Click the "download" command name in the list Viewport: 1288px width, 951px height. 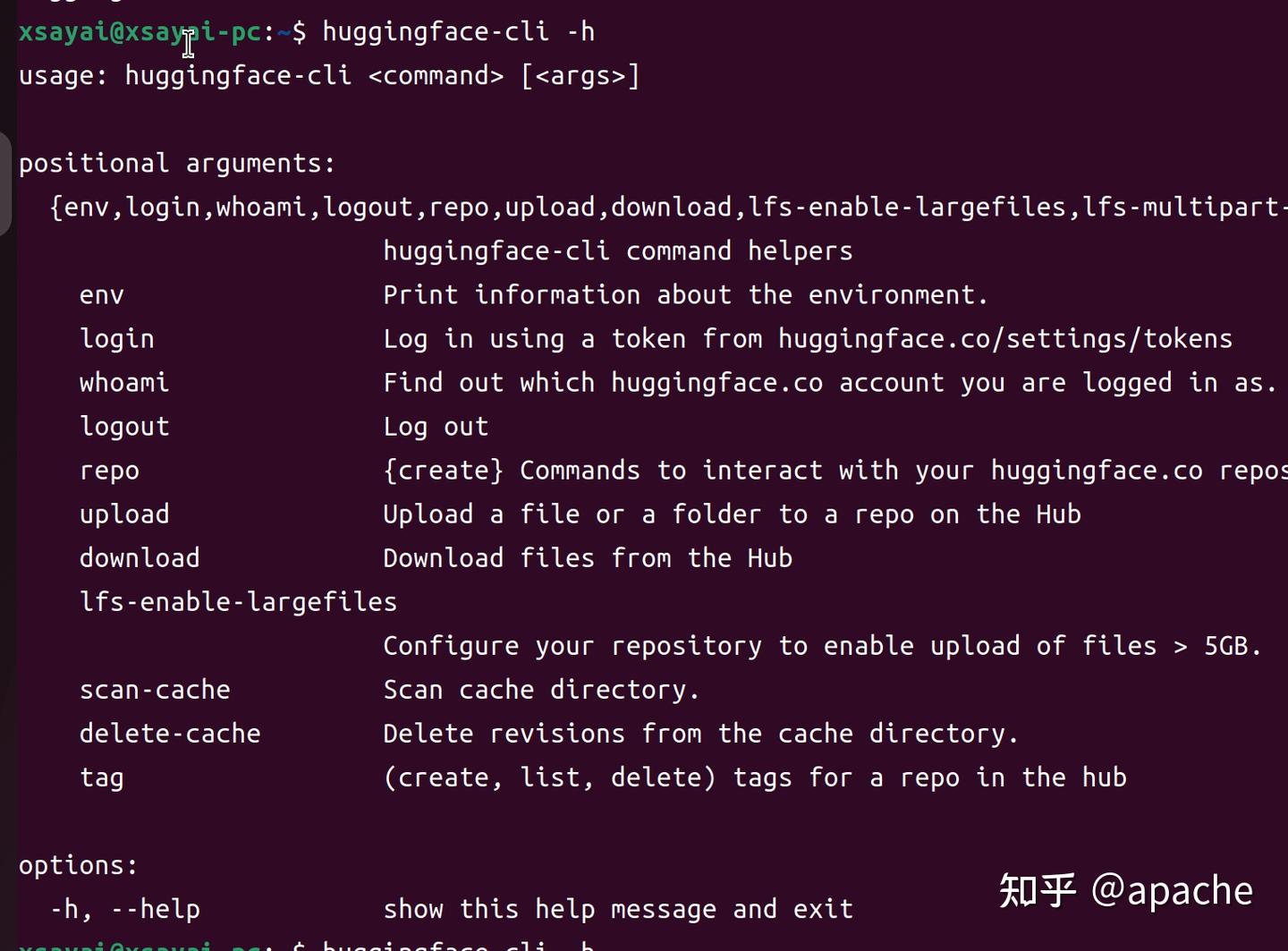tap(140, 558)
